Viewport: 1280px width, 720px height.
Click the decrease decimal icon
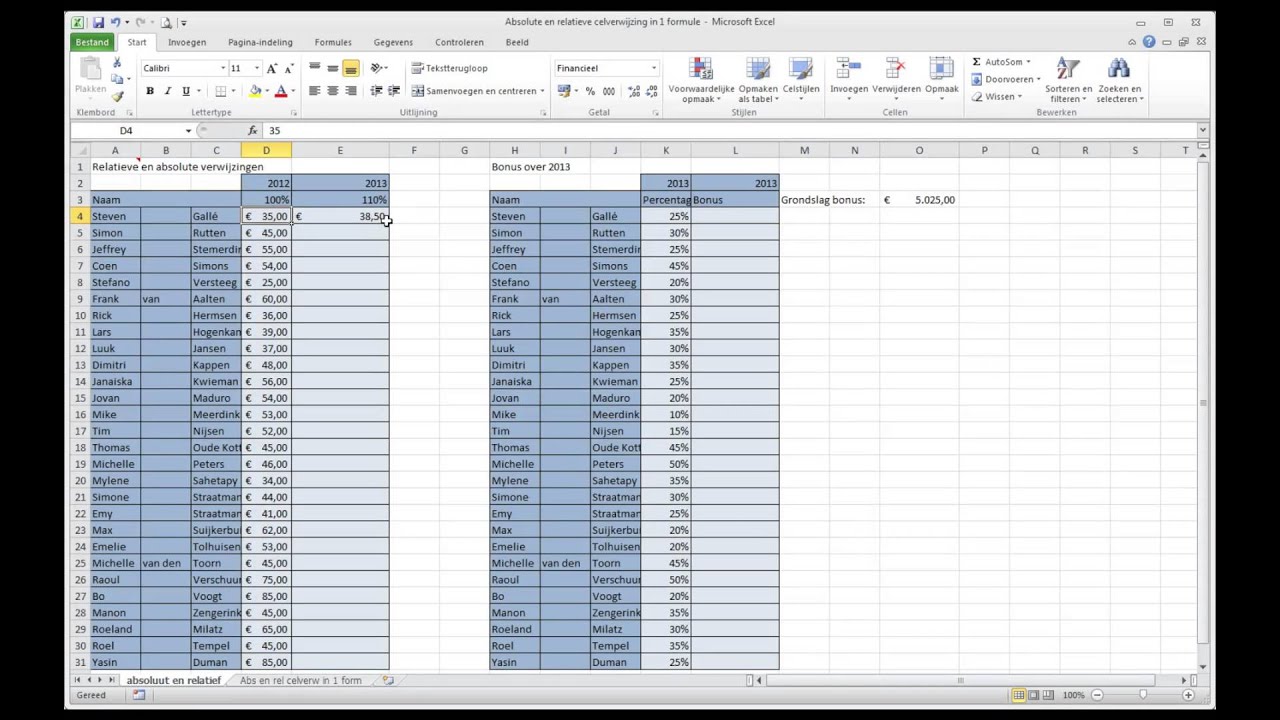[x=651, y=91]
